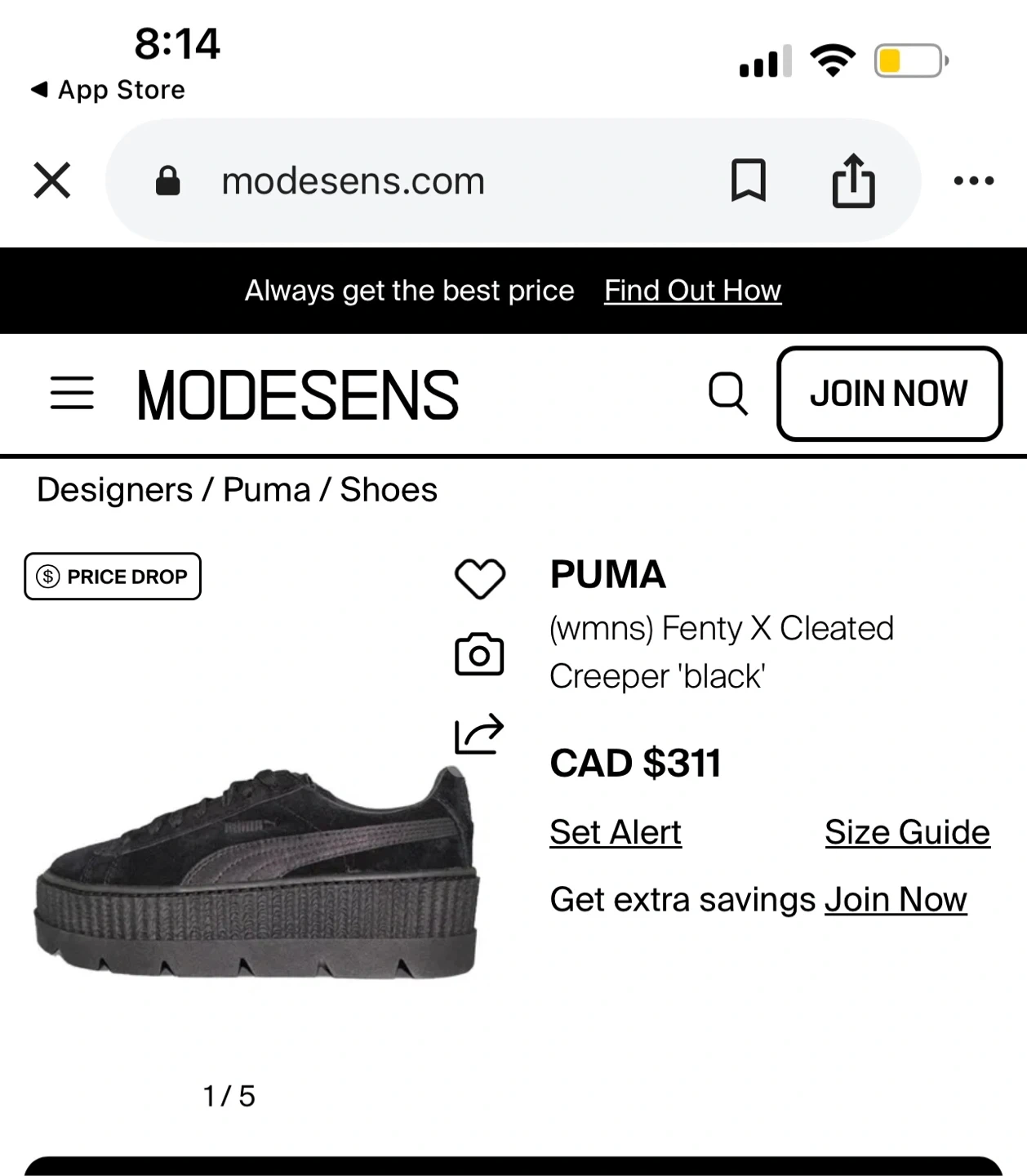Tap the bookmark icon in address bar
Screen dimensions: 1027x1176
pos(748,180)
